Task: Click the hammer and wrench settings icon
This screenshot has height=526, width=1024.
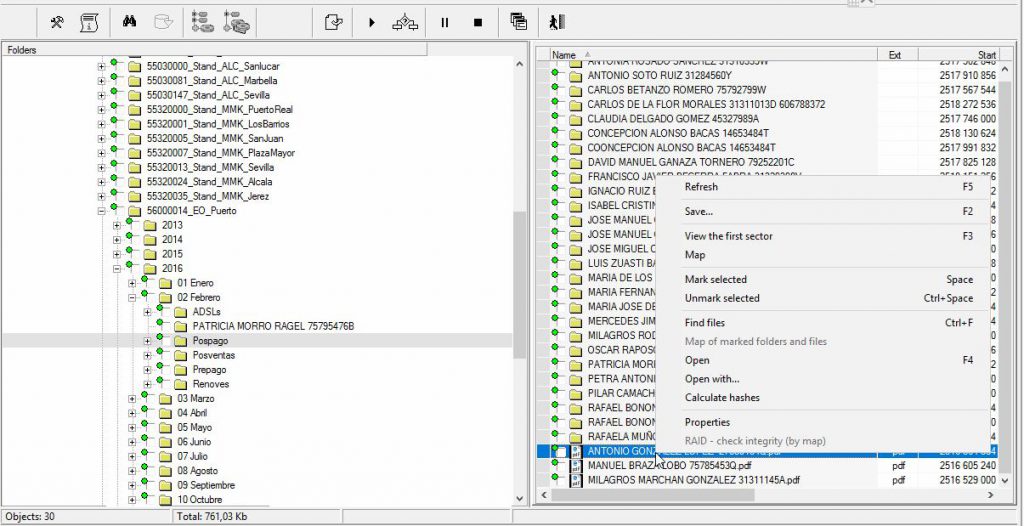Action: (x=56, y=21)
